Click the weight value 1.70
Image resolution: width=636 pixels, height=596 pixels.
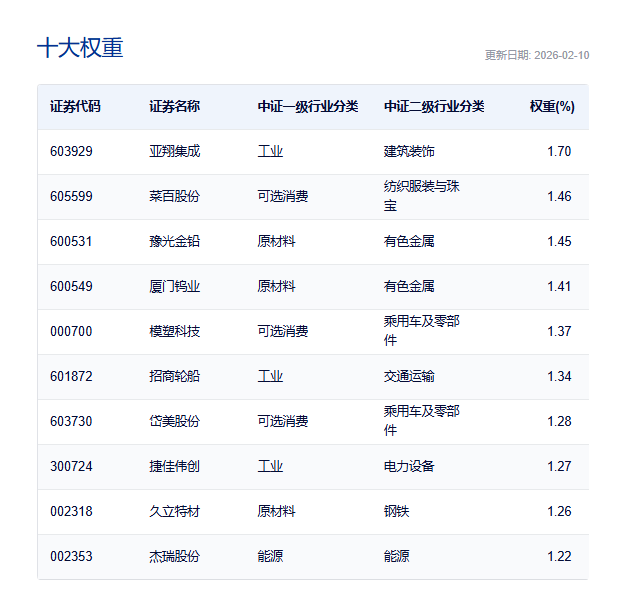[x=559, y=151]
